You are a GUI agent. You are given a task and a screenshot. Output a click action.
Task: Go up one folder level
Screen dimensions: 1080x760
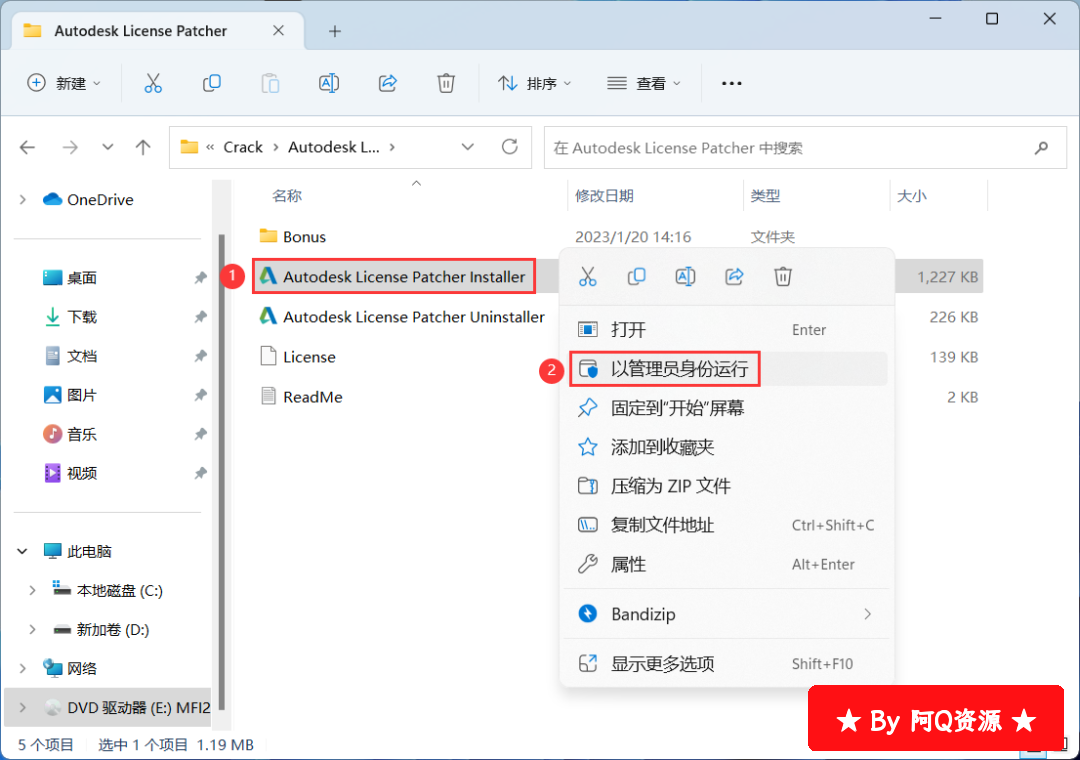(143, 147)
